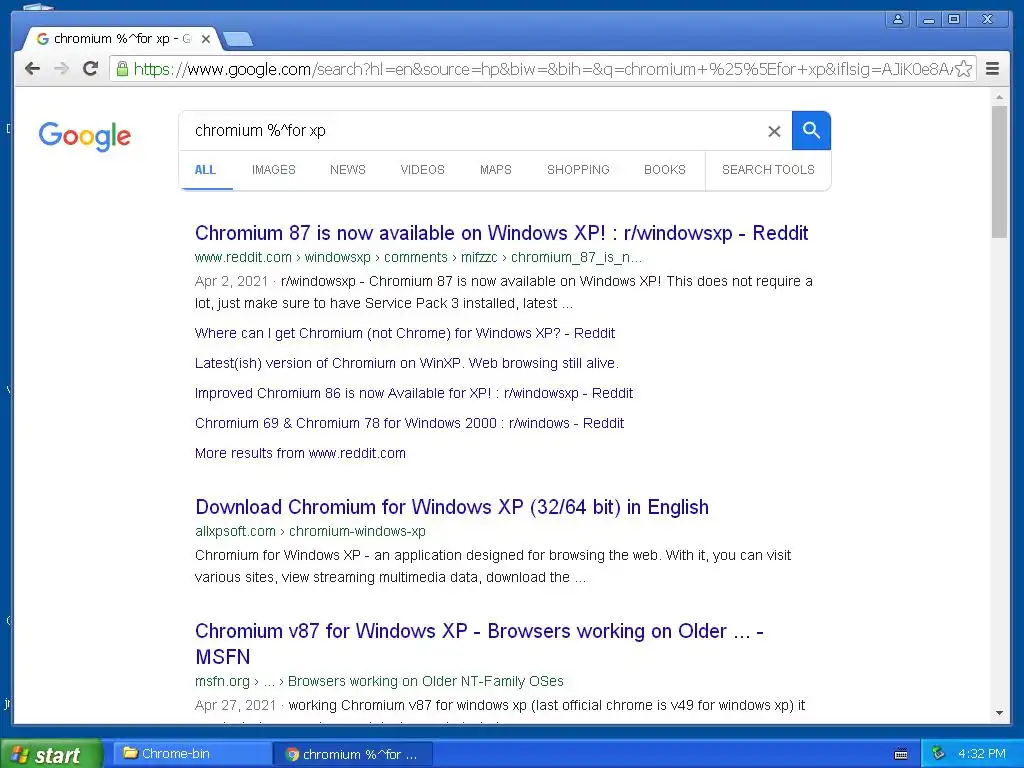This screenshot has width=1024, height=768.
Task: Open Chromium 87 now available Reddit result
Action: (x=501, y=233)
